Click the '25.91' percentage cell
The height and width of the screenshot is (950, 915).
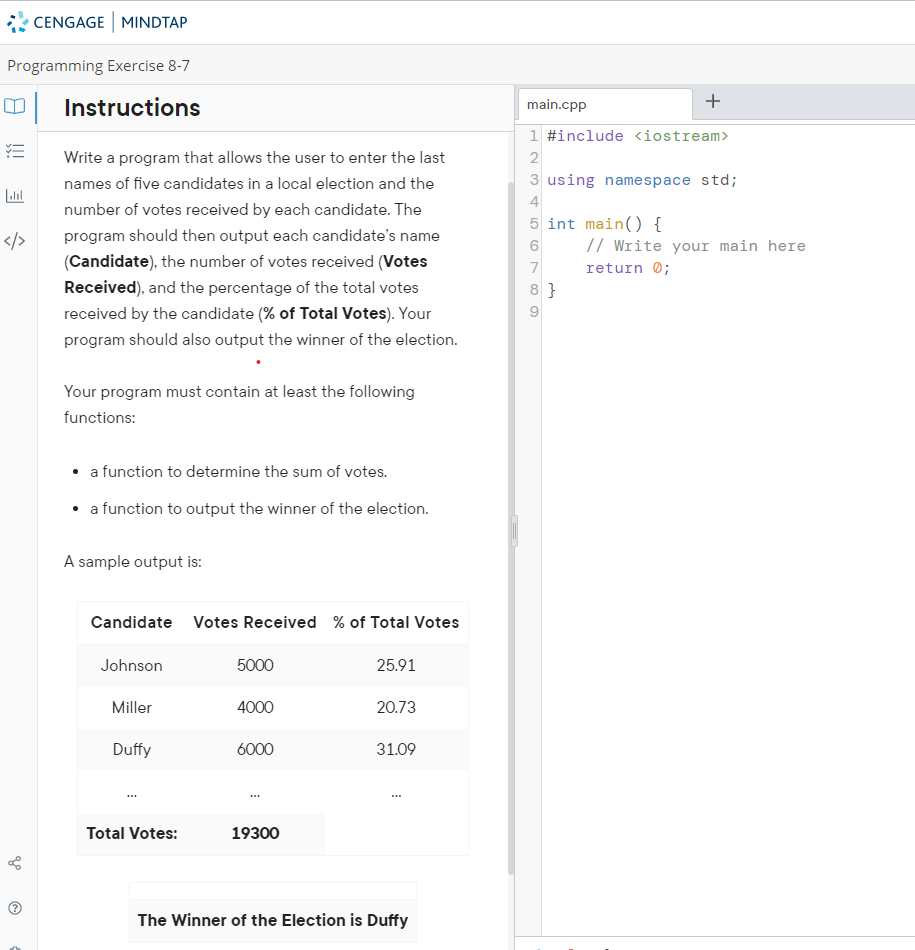click(x=396, y=665)
